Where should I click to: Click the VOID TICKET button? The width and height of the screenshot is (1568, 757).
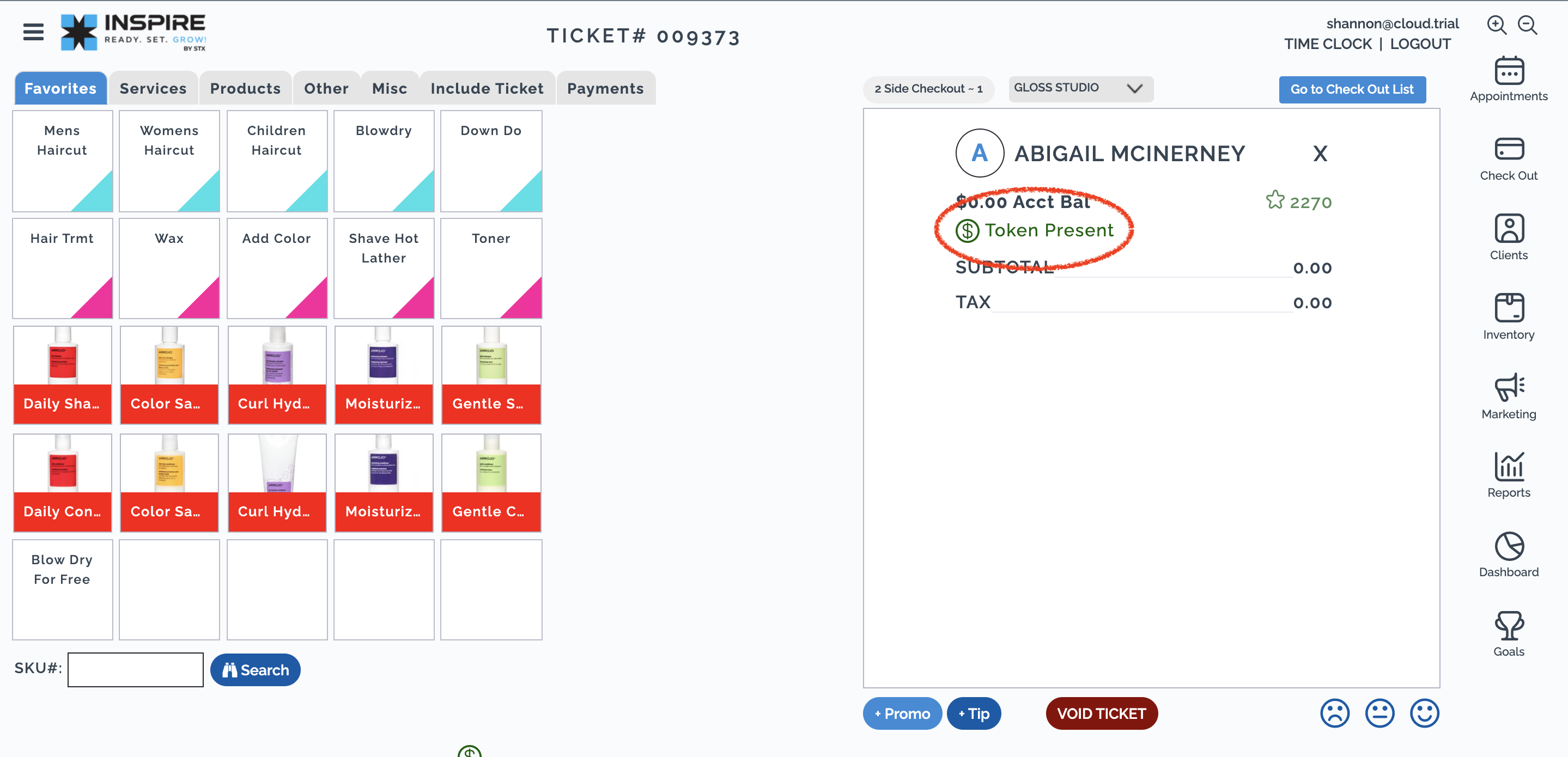pos(1101,713)
